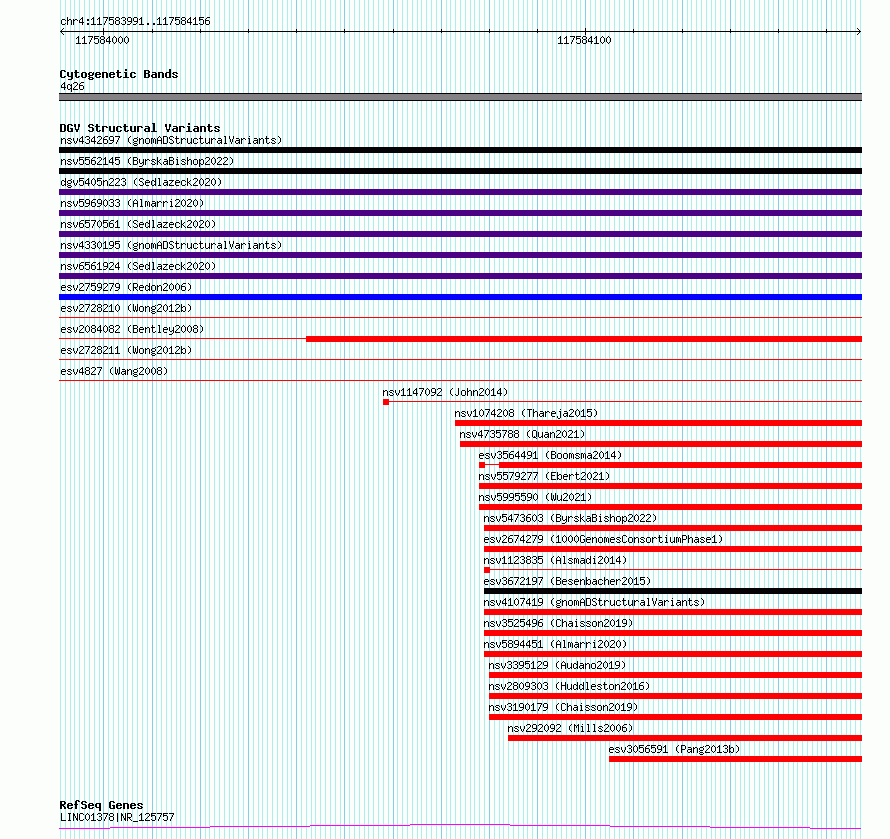The width and height of the screenshot is (890, 839).
Task: Select nsv1123835 (Alsmadi2014) label
Action: tap(555, 560)
